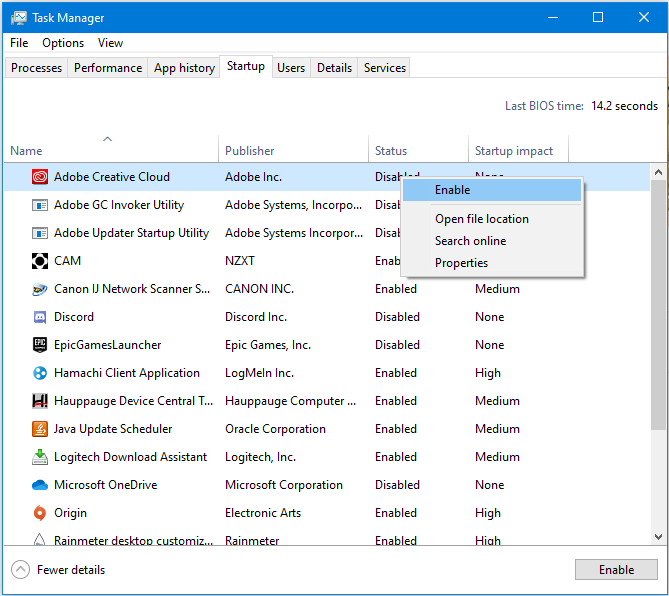Click the EpicGamesLauncher icon
This screenshot has height=596, width=669.
coord(40,345)
